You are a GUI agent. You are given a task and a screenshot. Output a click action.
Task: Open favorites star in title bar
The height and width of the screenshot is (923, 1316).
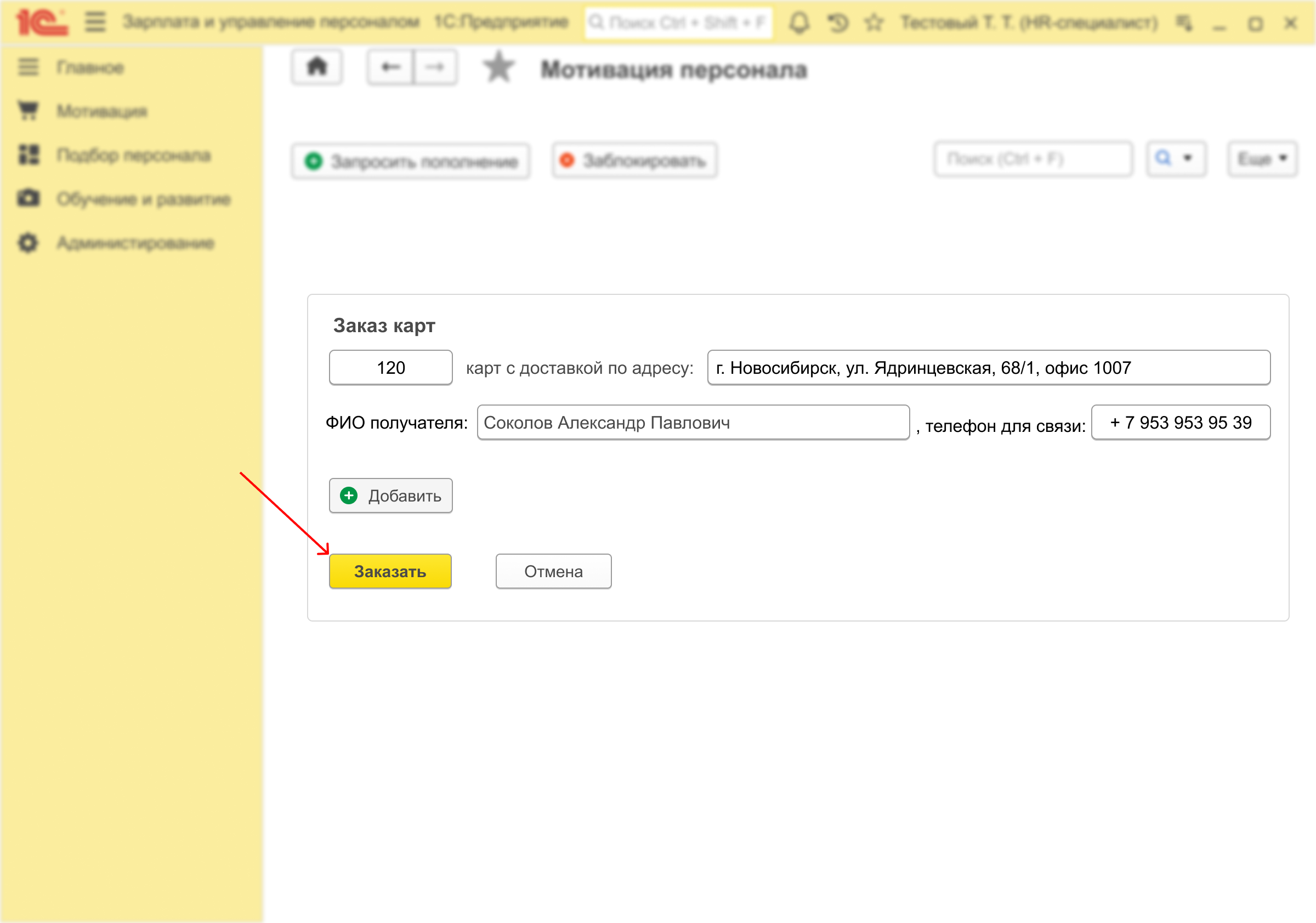(x=873, y=23)
